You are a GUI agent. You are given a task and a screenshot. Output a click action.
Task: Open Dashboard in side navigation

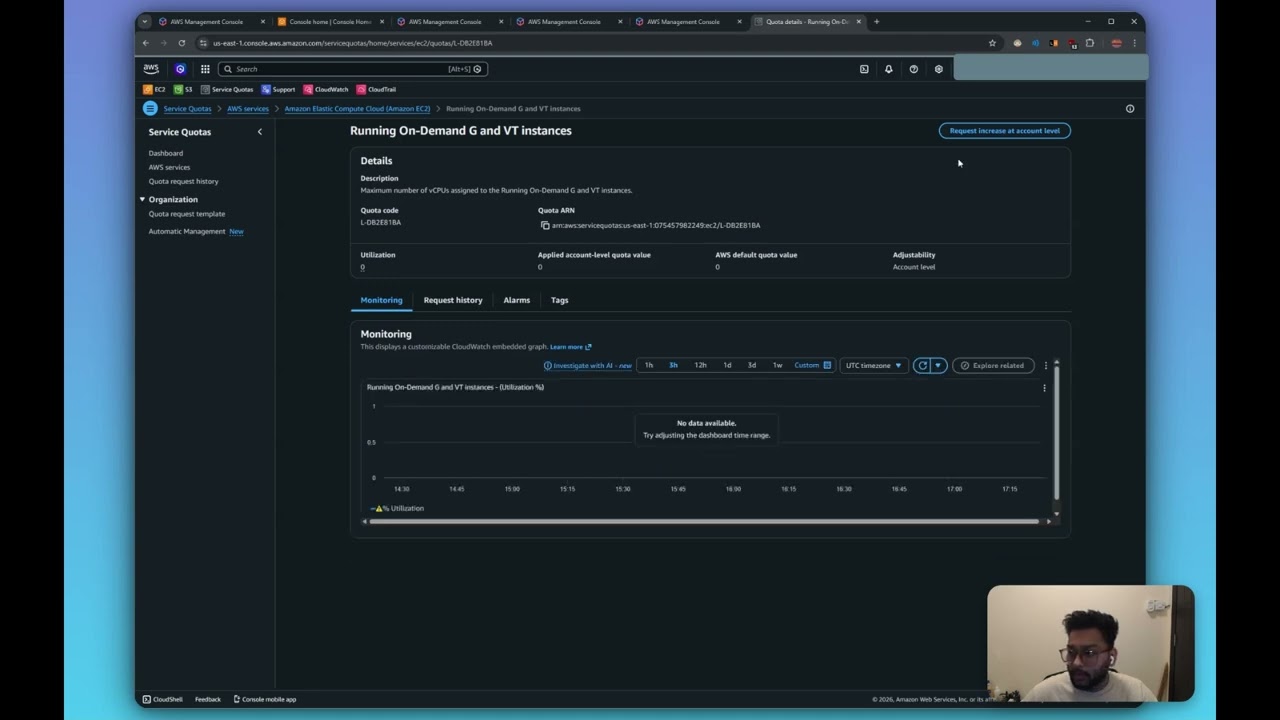point(166,153)
